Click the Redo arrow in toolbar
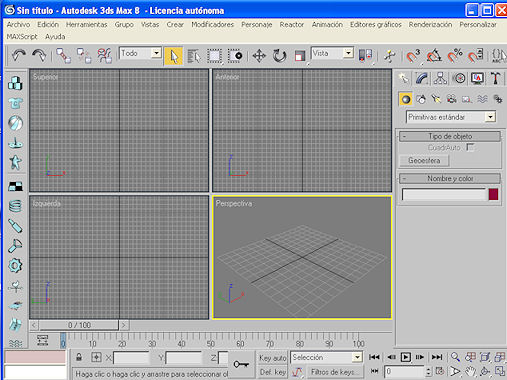 39,55
